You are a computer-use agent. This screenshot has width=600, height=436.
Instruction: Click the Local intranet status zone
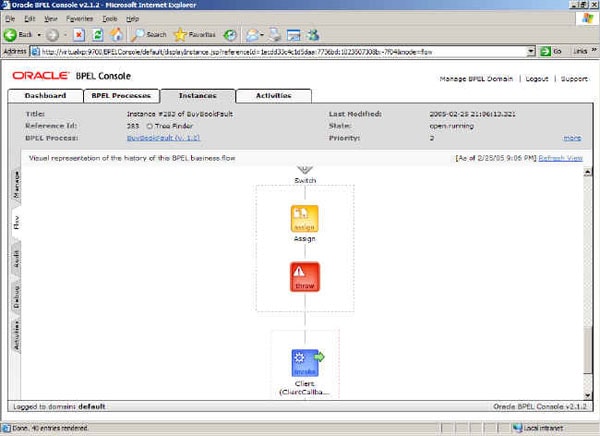pos(538,428)
